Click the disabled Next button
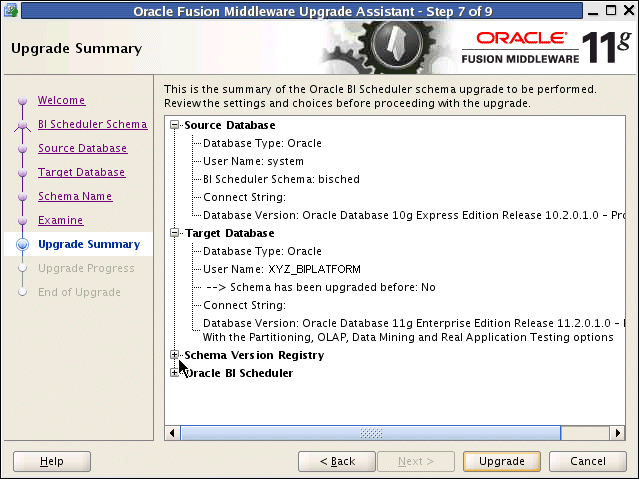The width and height of the screenshot is (639, 479). 416,461
